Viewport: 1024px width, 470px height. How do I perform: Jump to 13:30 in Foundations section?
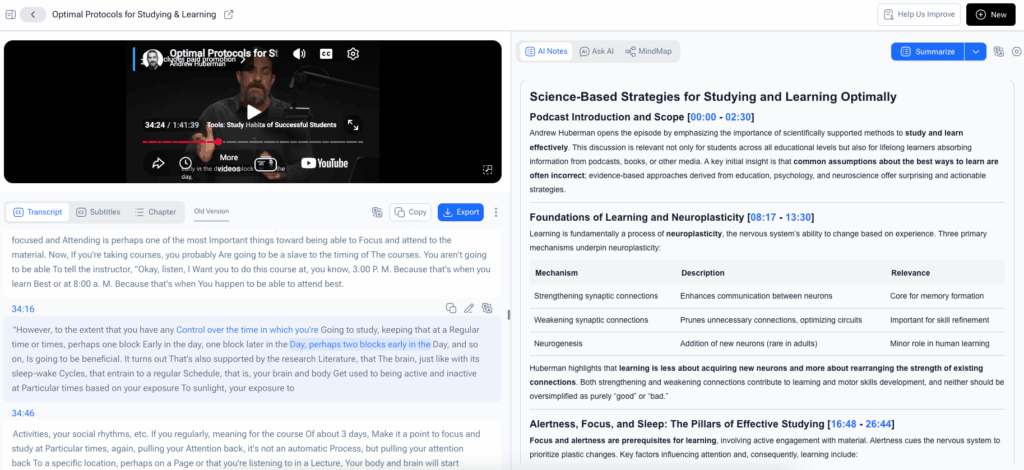pos(798,217)
